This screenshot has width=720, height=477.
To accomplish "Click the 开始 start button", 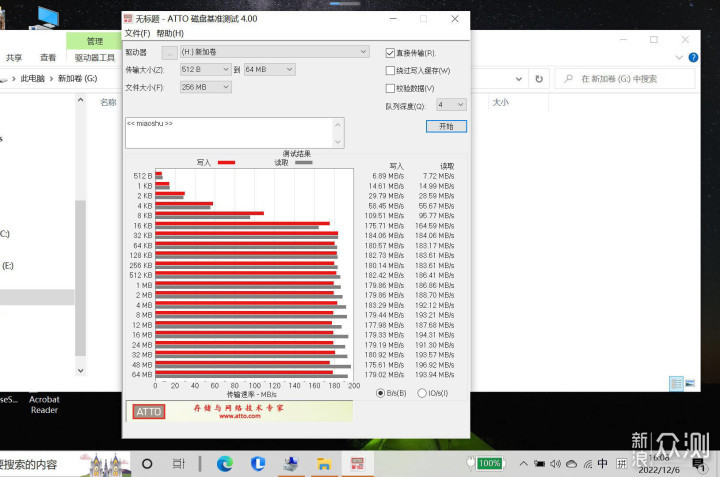I will click(x=446, y=126).
